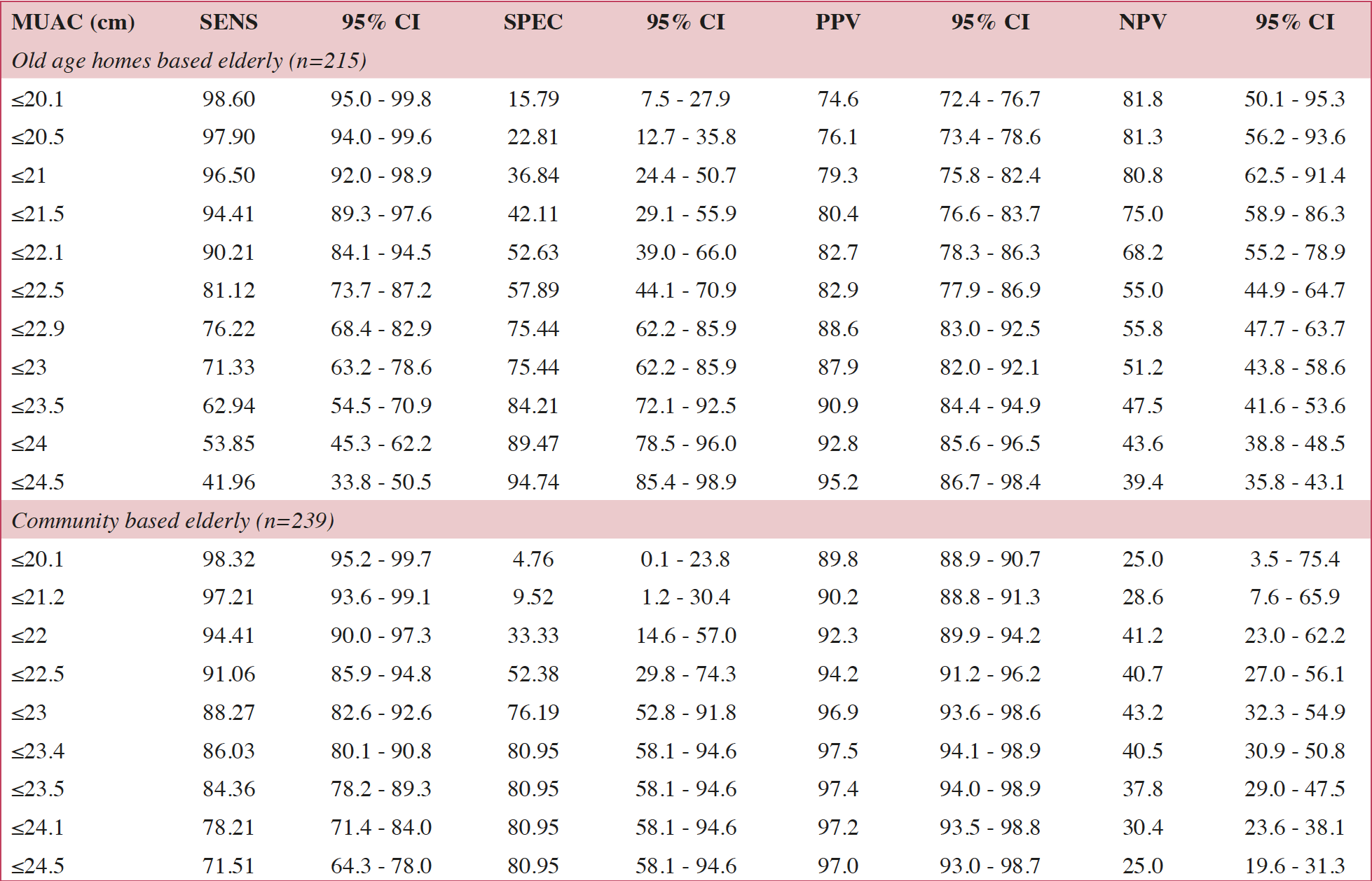Click the specificity value 4.76
Screen dimensions: 1372x881
click(x=533, y=559)
